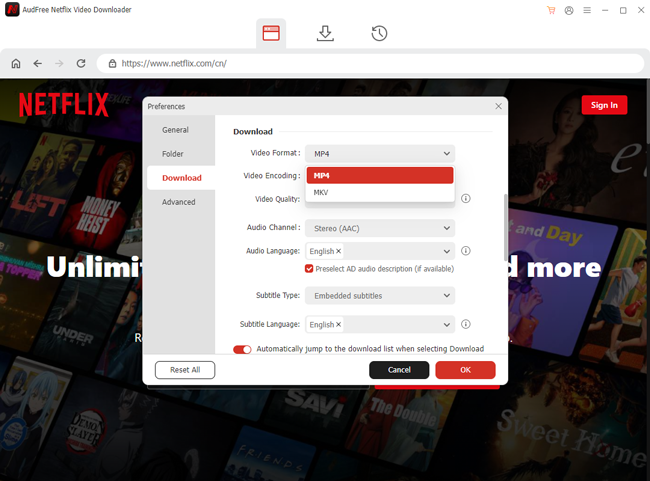Click the AudFree app logo icon

click(12, 10)
